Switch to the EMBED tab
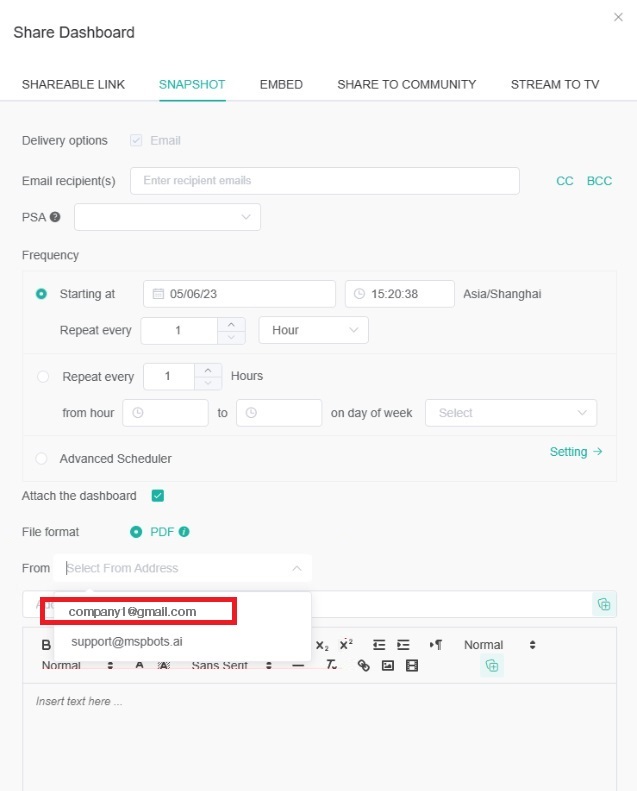637x791 pixels. point(281,85)
